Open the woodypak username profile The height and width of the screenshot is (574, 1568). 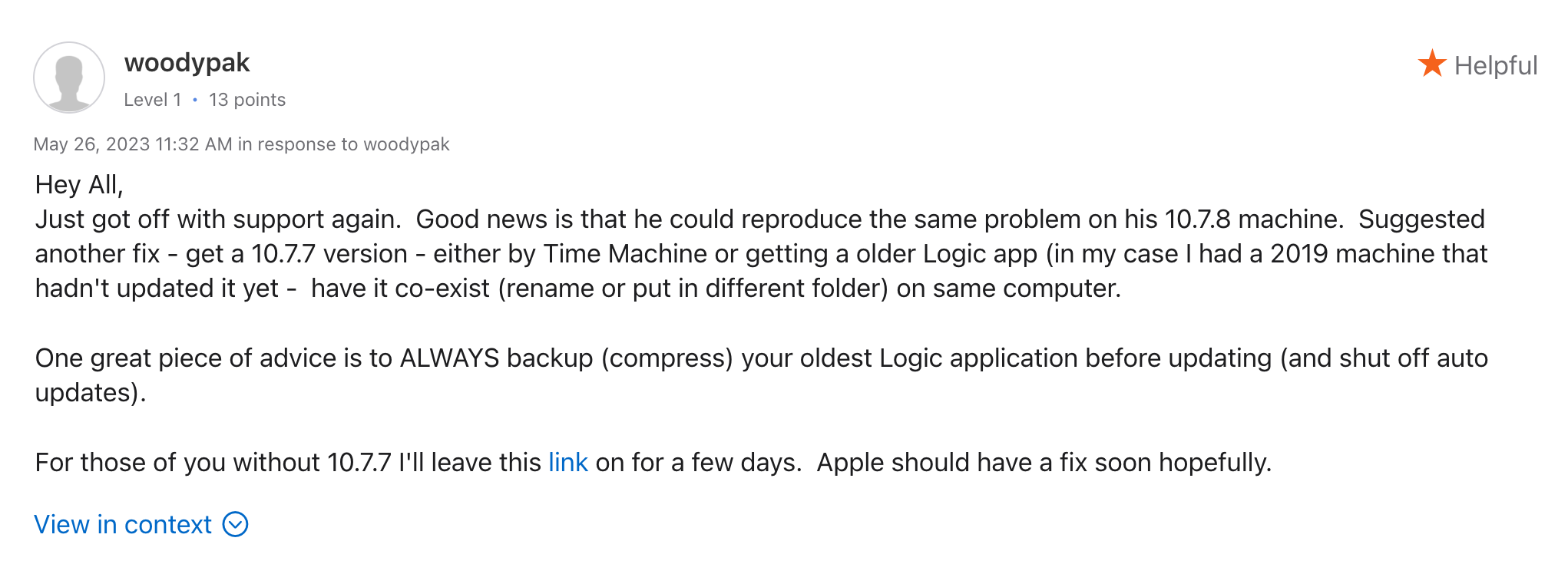pos(187,63)
